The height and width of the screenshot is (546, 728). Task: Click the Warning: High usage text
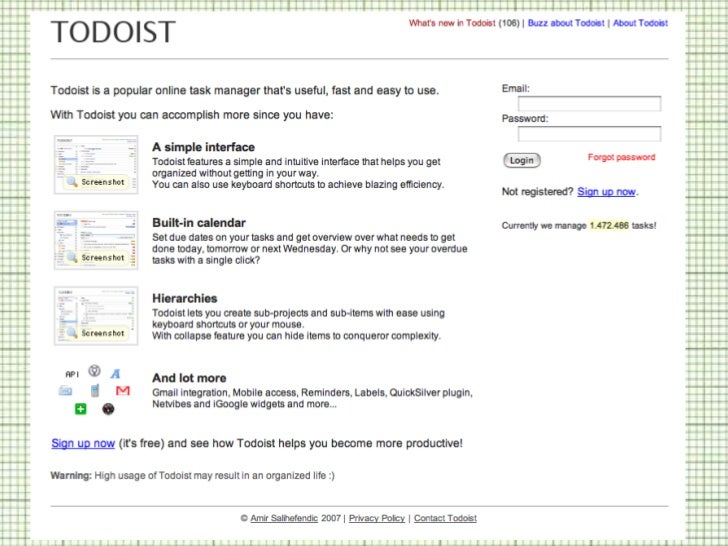(x=193, y=475)
